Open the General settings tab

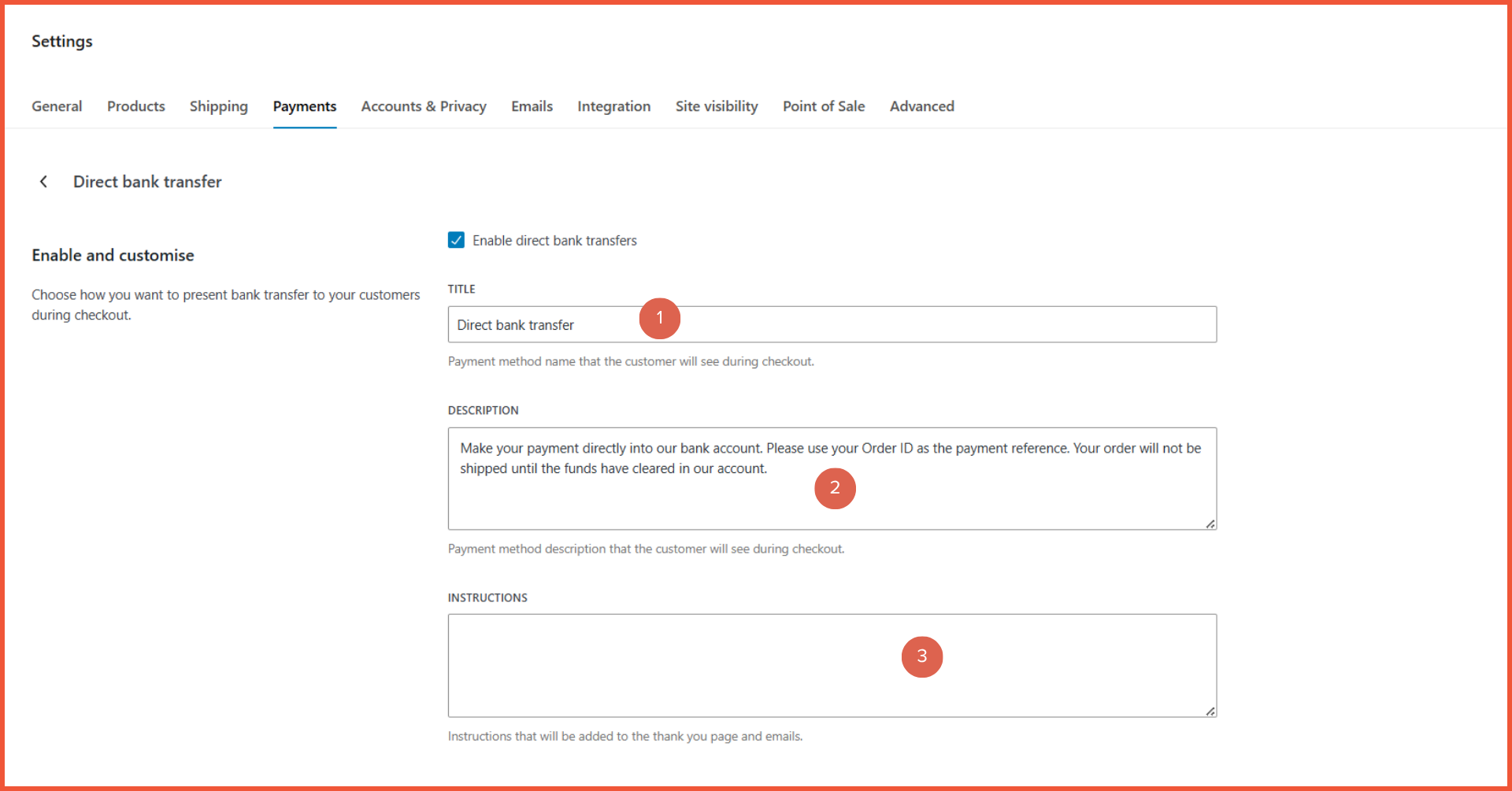tap(57, 106)
